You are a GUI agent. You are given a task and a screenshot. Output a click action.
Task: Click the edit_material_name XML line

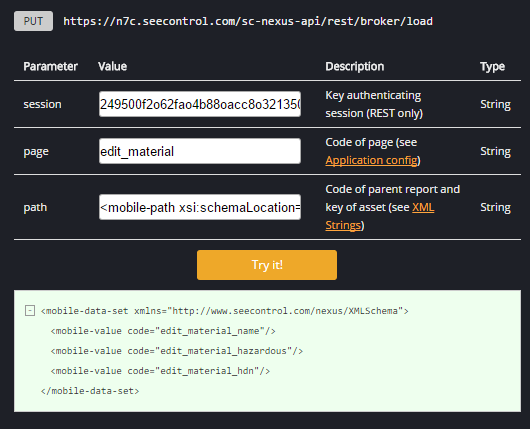coord(163,331)
